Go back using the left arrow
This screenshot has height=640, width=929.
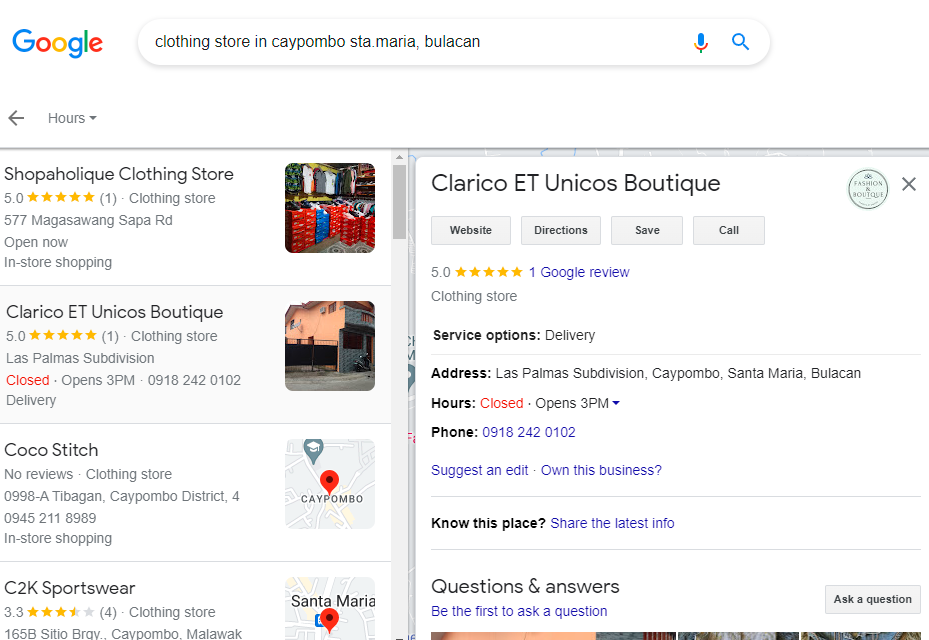point(16,118)
